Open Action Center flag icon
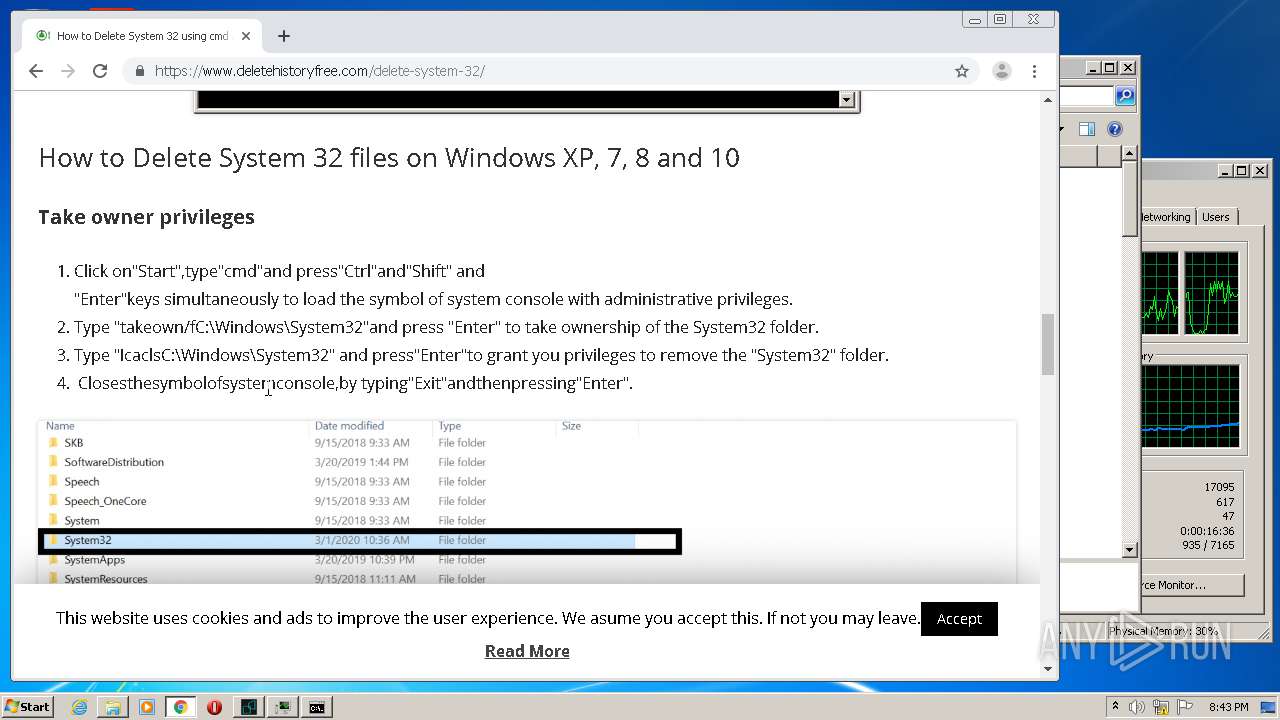1280x720 pixels. pos(1184,707)
